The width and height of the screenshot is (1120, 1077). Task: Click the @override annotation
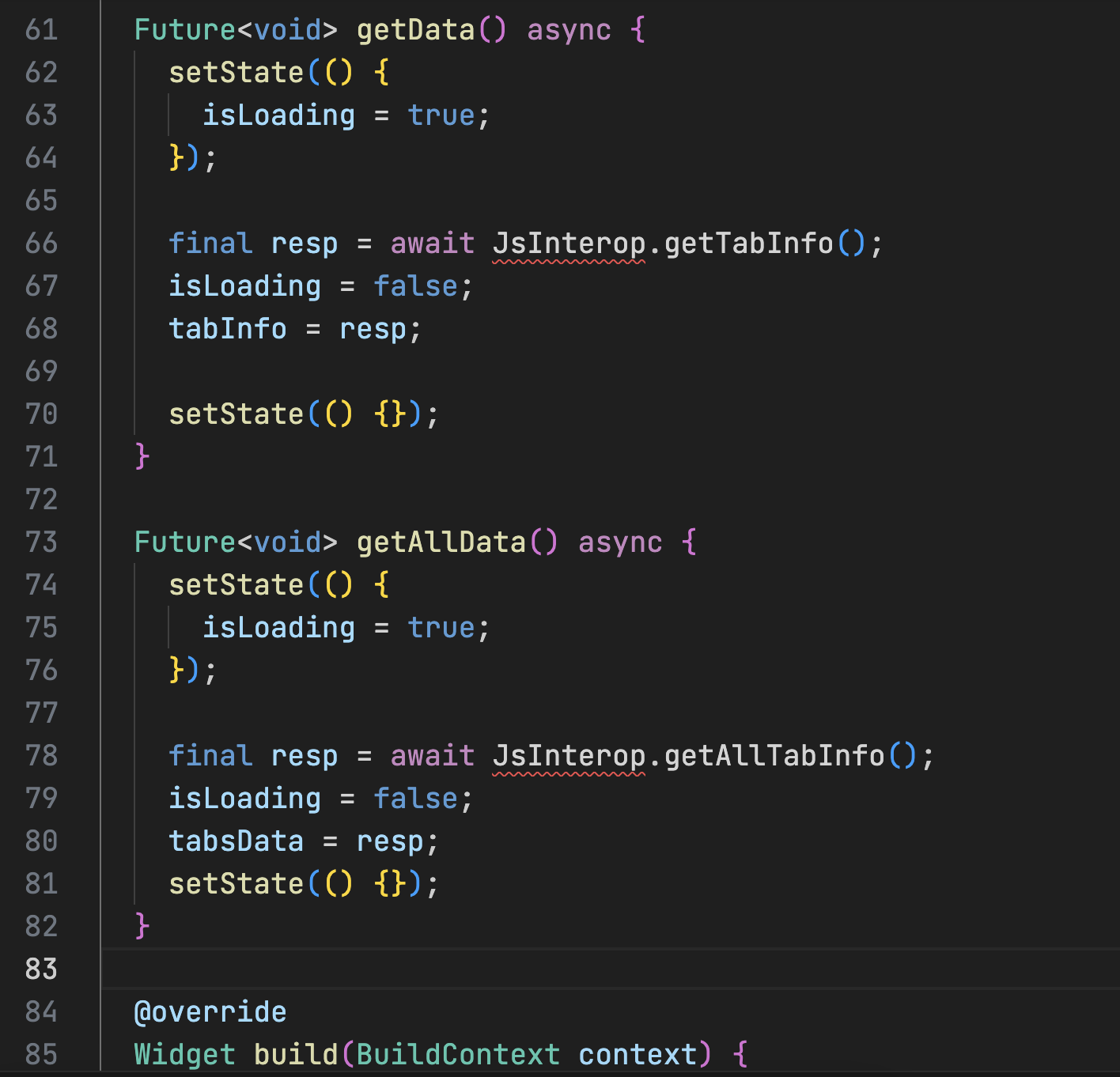(x=210, y=1012)
